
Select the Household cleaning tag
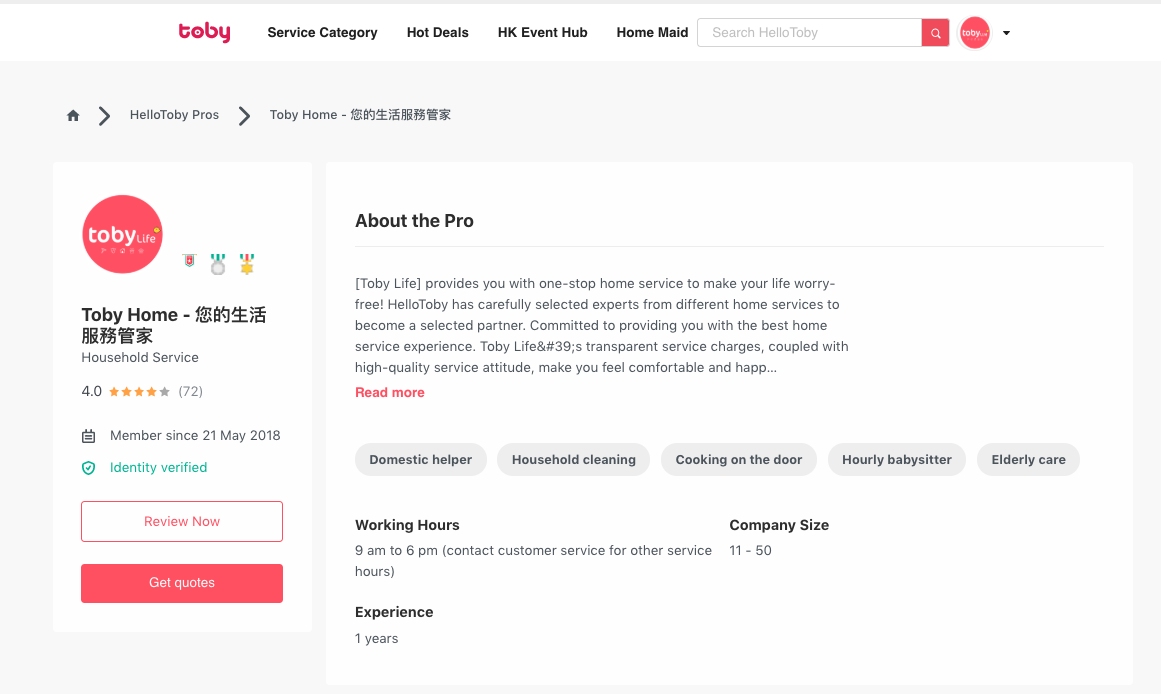(574, 460)
